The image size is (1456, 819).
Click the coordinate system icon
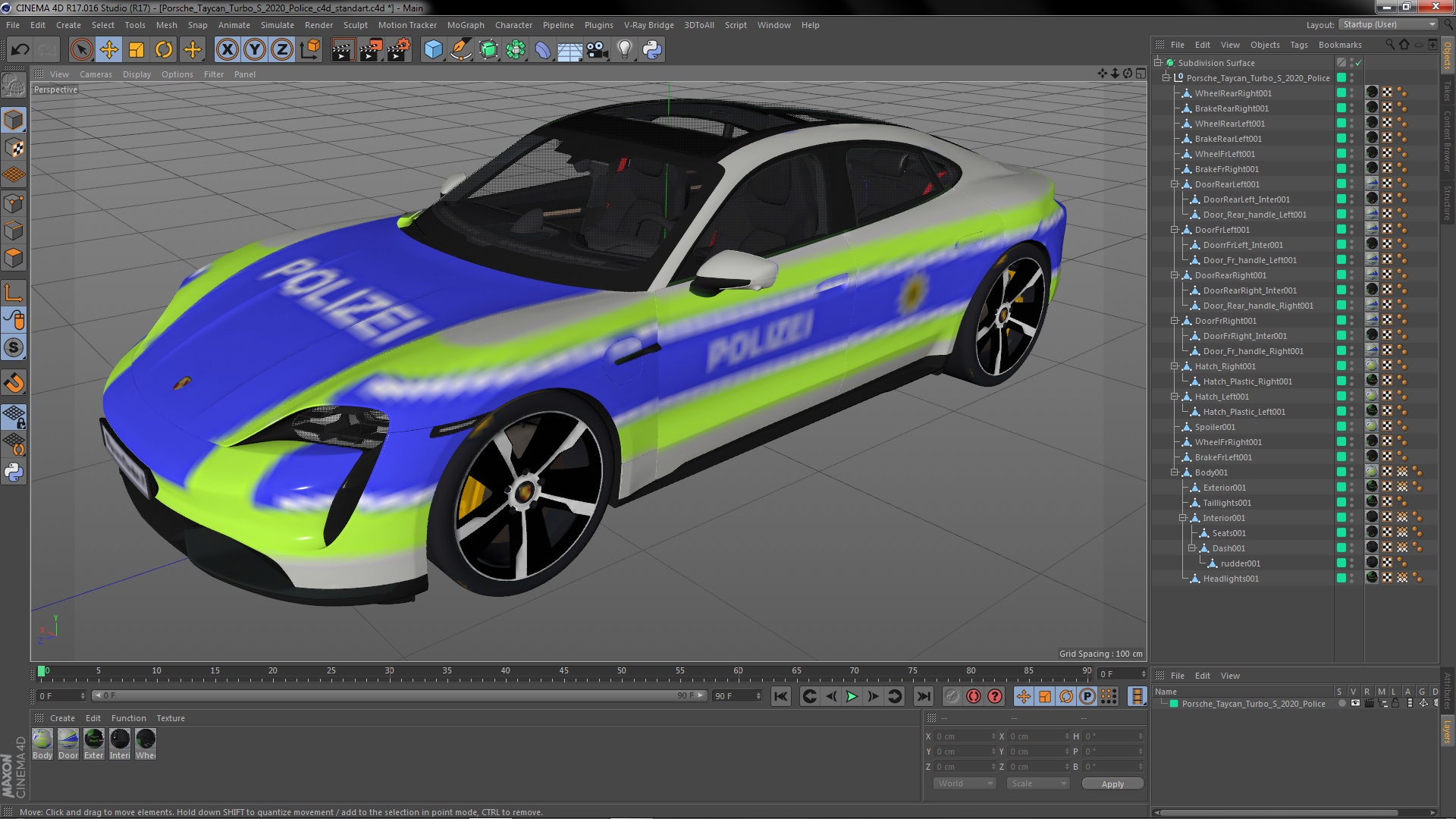309,50
